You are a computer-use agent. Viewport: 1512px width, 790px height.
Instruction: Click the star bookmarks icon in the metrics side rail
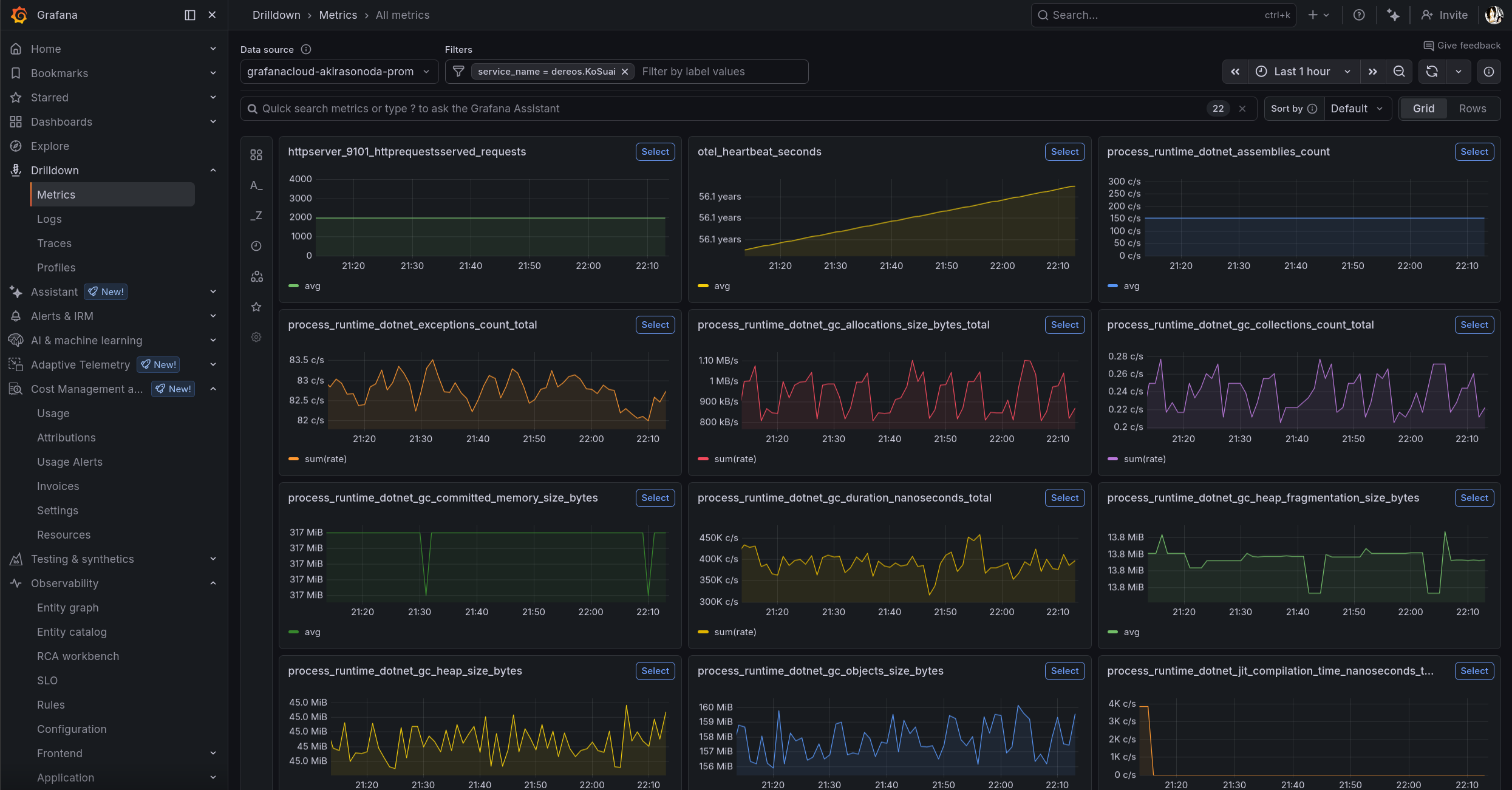(256, 307)
